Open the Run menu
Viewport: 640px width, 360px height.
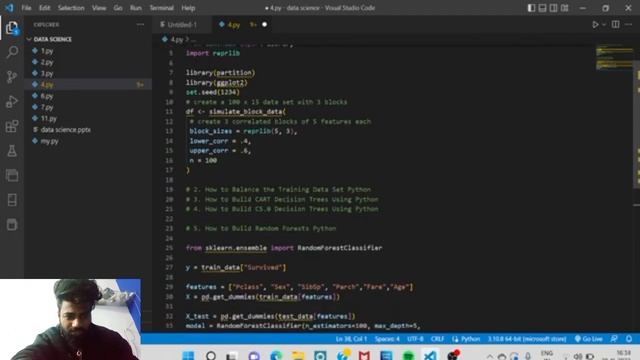[136, 8]
